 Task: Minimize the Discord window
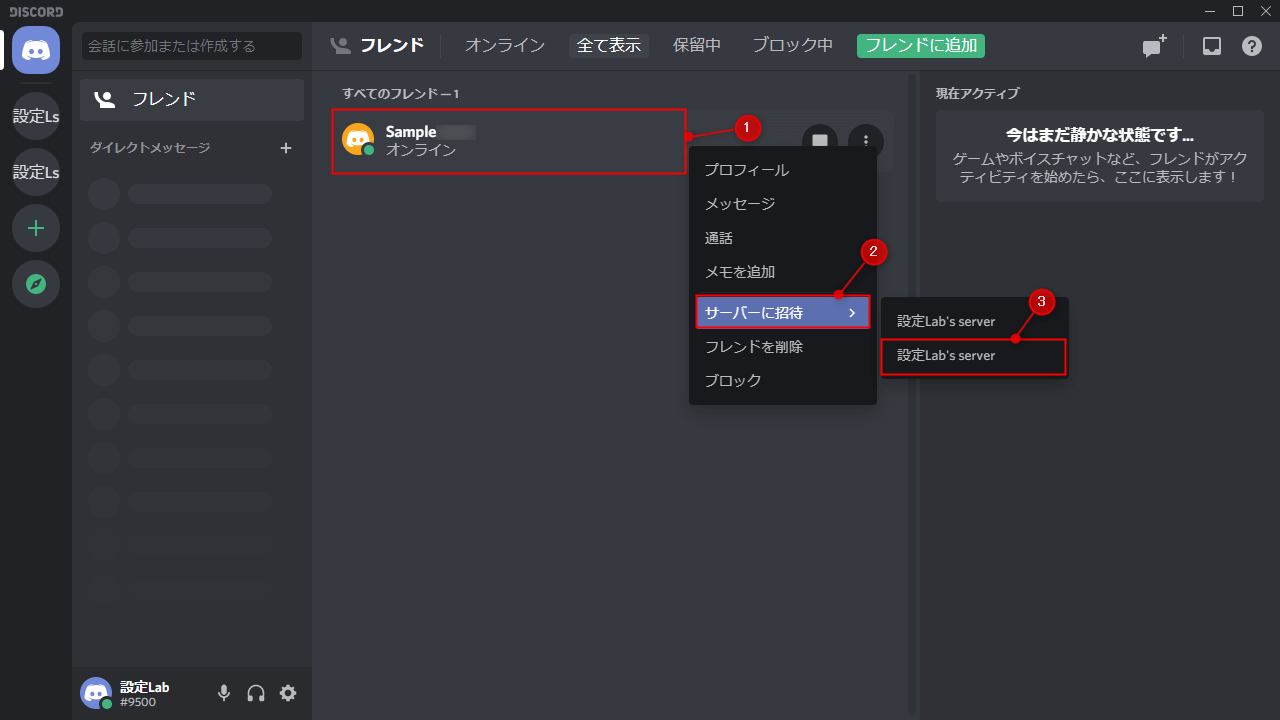click(x=1212, y=11)
